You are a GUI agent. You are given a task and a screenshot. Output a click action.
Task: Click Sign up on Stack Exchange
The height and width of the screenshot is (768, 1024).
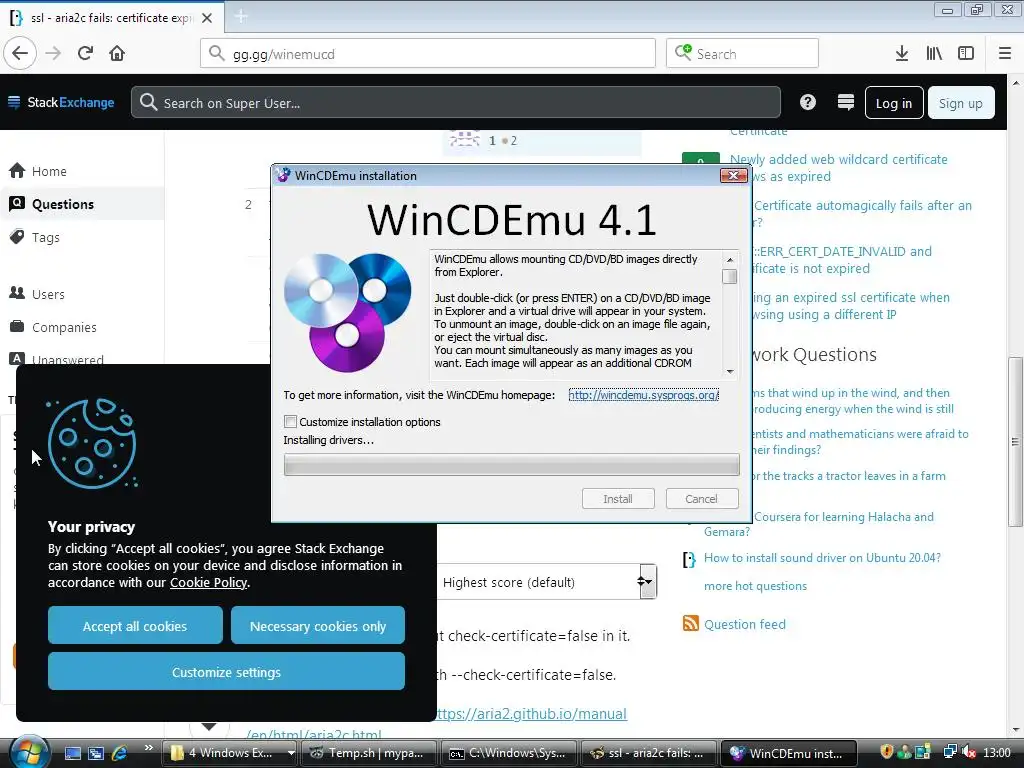(961, 103)
